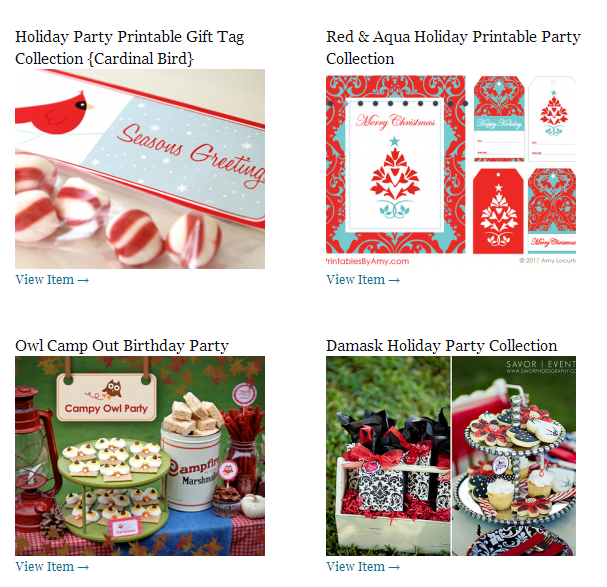Click View Item under Red & Aqua collection
607x587 pixels.
click(x=363, y=280)
